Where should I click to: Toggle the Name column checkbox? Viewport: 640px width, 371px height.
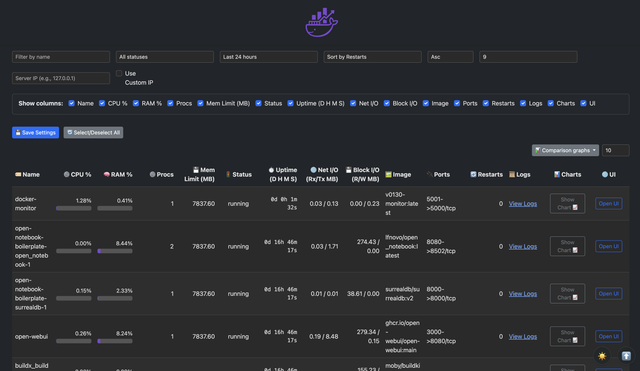(71, 103)
